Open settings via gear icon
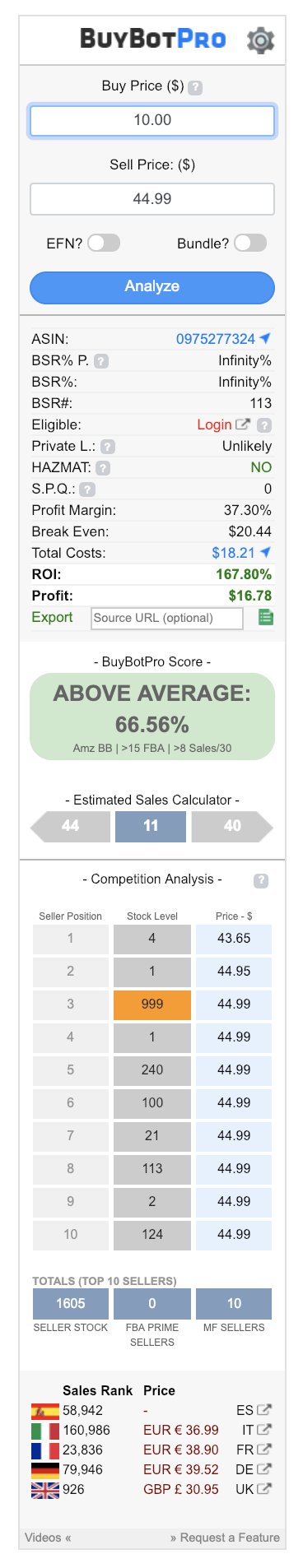The image size is (303, 1568). (x=261, y=39)
